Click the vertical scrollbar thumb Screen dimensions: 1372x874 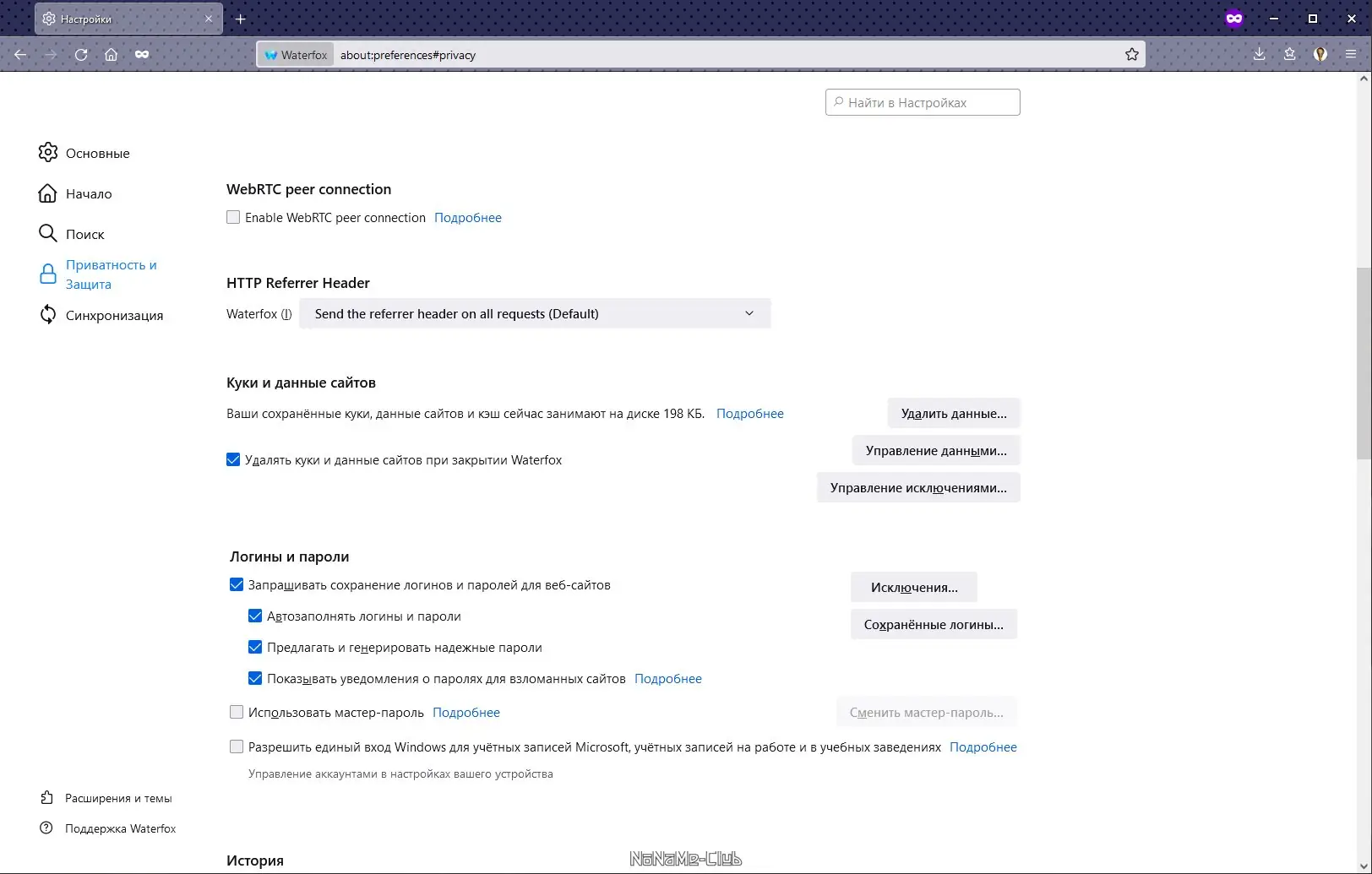[x=1364, y=363]
